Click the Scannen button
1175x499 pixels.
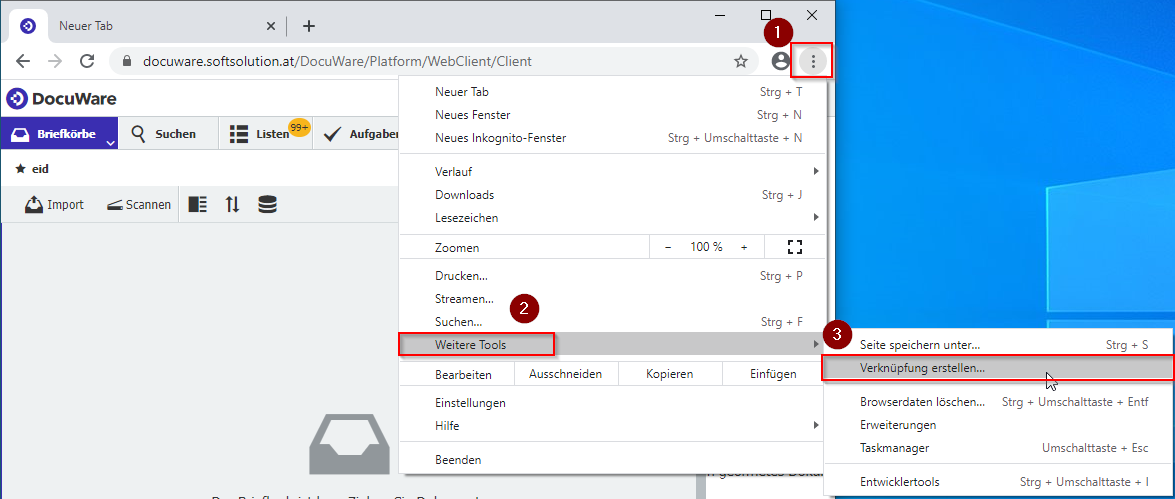click(x=139, y=205)
